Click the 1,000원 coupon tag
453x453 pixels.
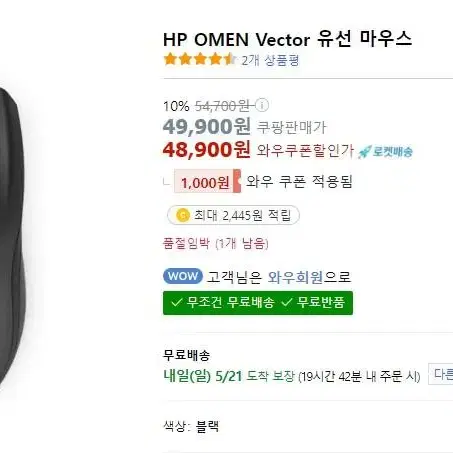tap(207, 181)
